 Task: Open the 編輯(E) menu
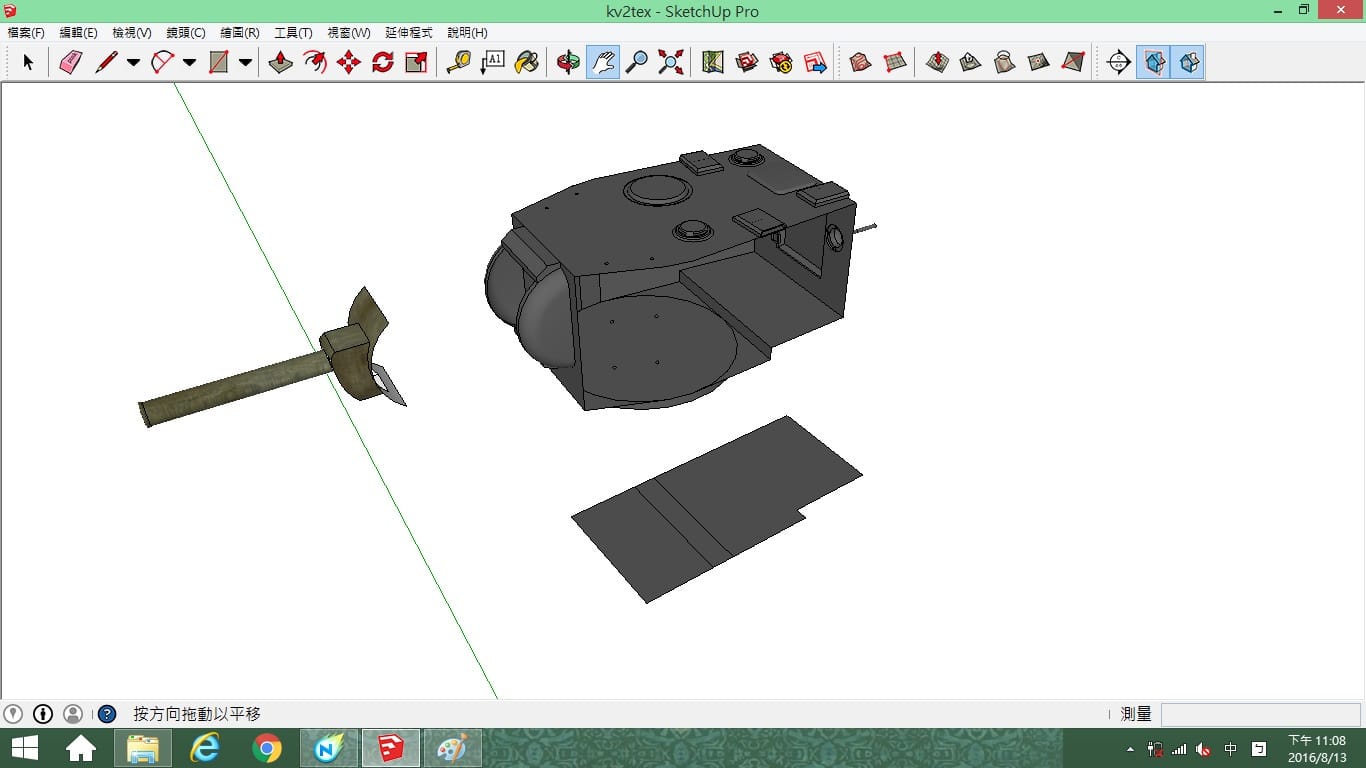(79, 33)
